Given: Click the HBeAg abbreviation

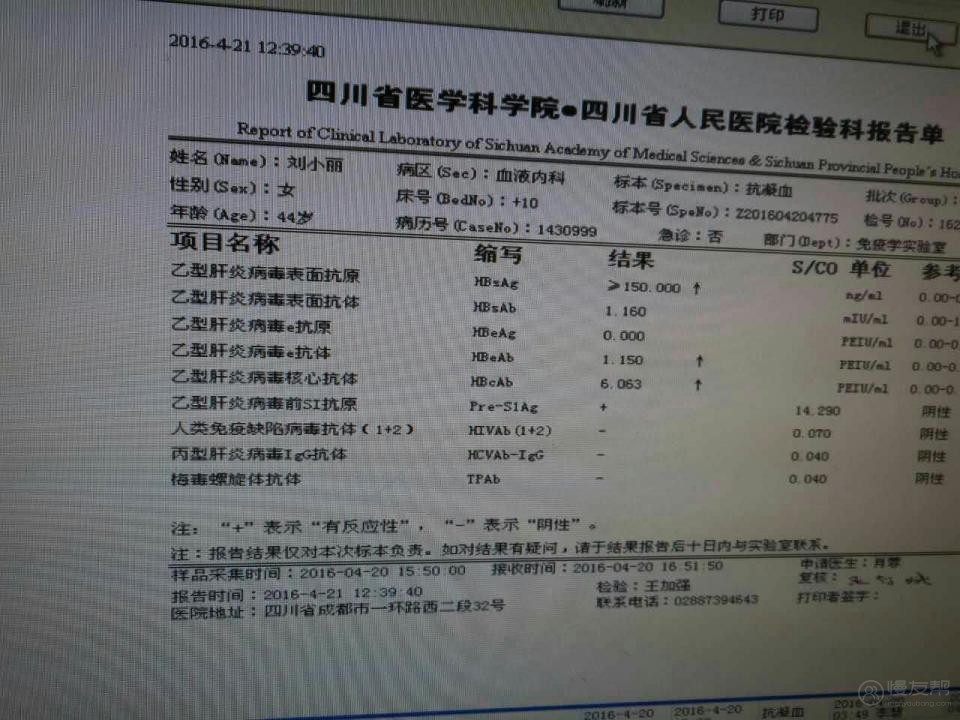Looking at the screenshot, I should [x=493, y=332].
